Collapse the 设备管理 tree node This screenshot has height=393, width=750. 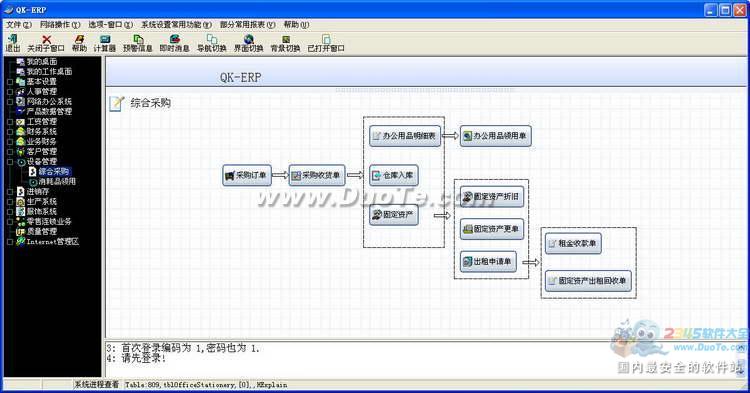click(10, 162)
